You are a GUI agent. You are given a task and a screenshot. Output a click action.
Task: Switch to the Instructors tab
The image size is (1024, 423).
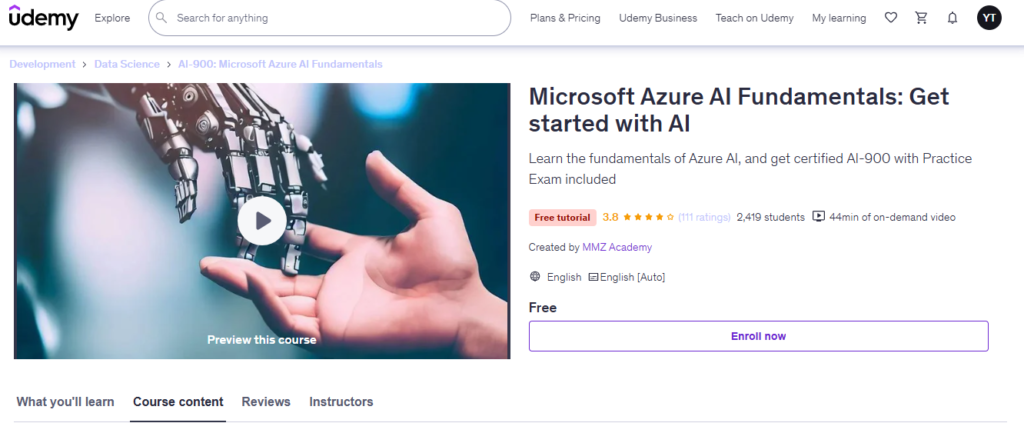coord(341,402)
